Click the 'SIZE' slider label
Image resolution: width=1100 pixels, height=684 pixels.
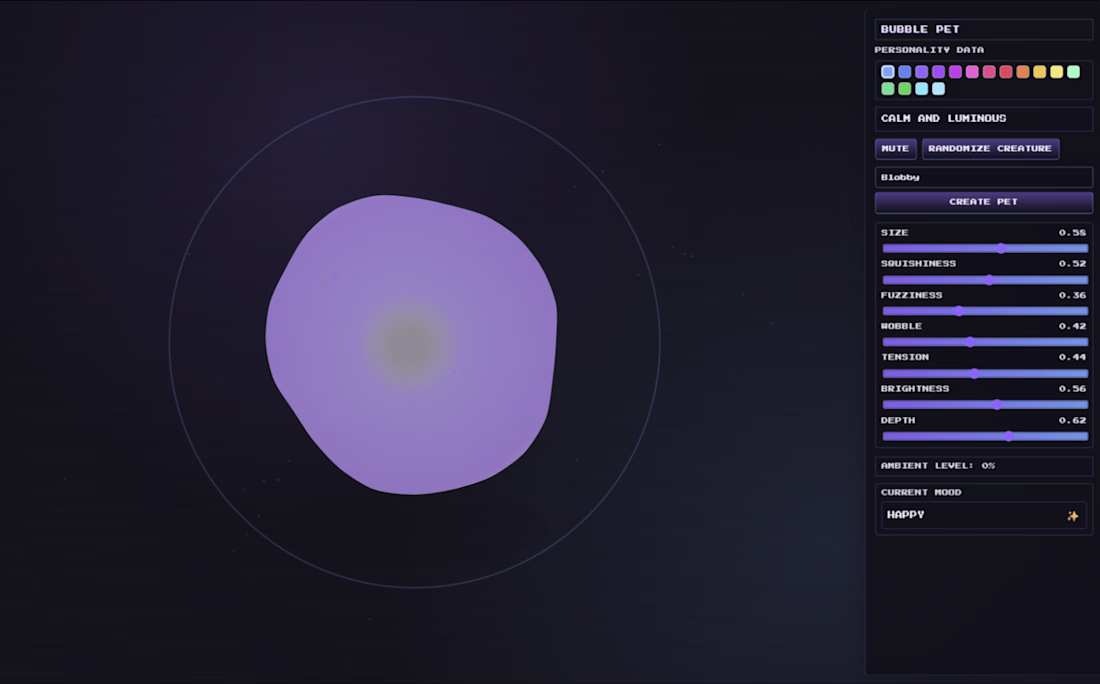point(894,233)
